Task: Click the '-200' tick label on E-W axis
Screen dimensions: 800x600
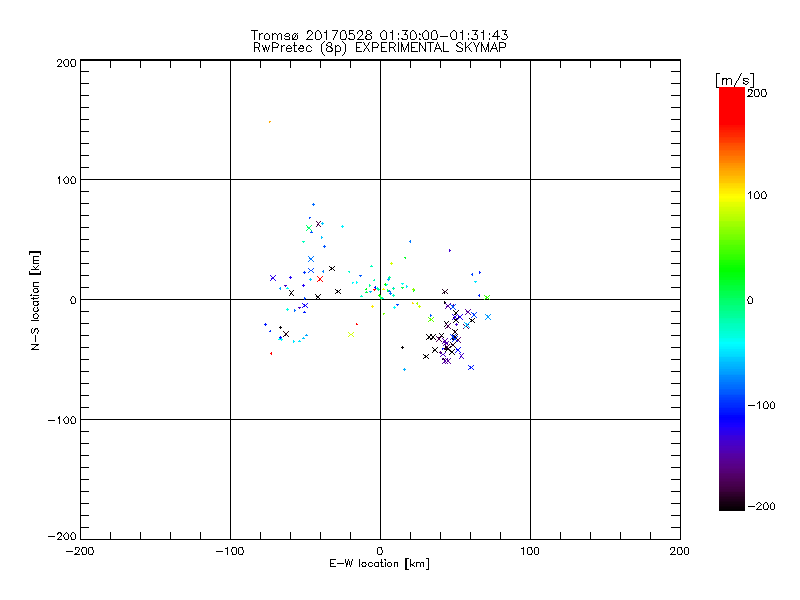Action: pyautogui.click(x=80, y=551)
